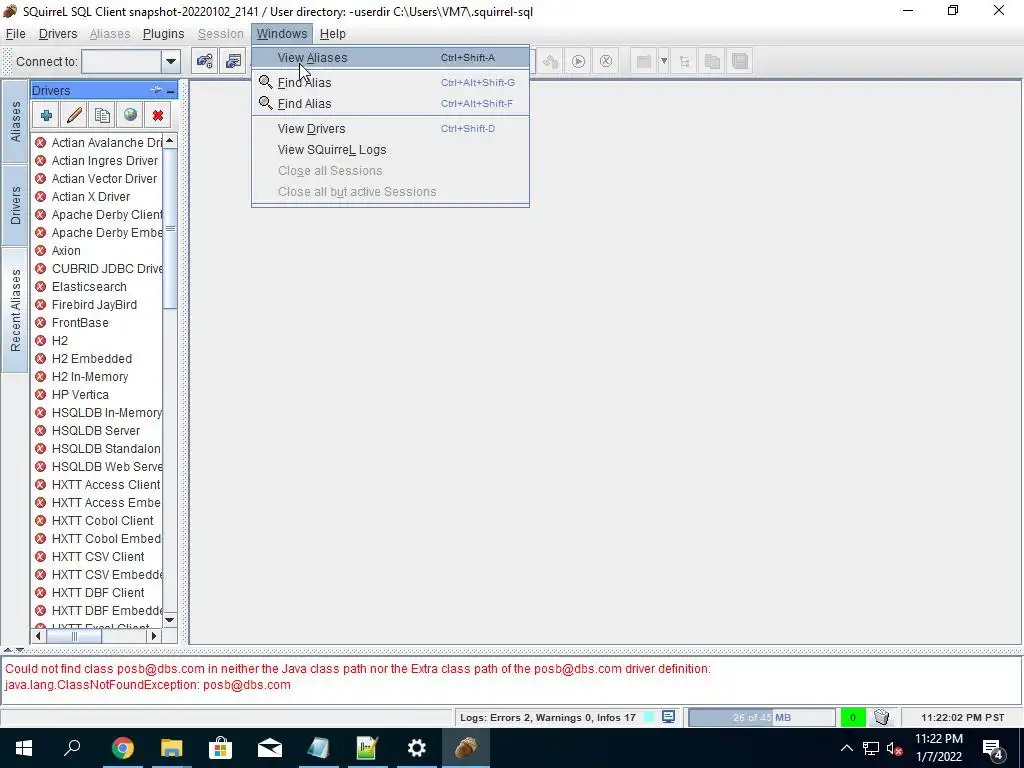The height and width of the screenshot is (768, 1024).
Task: Select the HXTT DBF Client driver entry
Action: [x=97, y=592]
